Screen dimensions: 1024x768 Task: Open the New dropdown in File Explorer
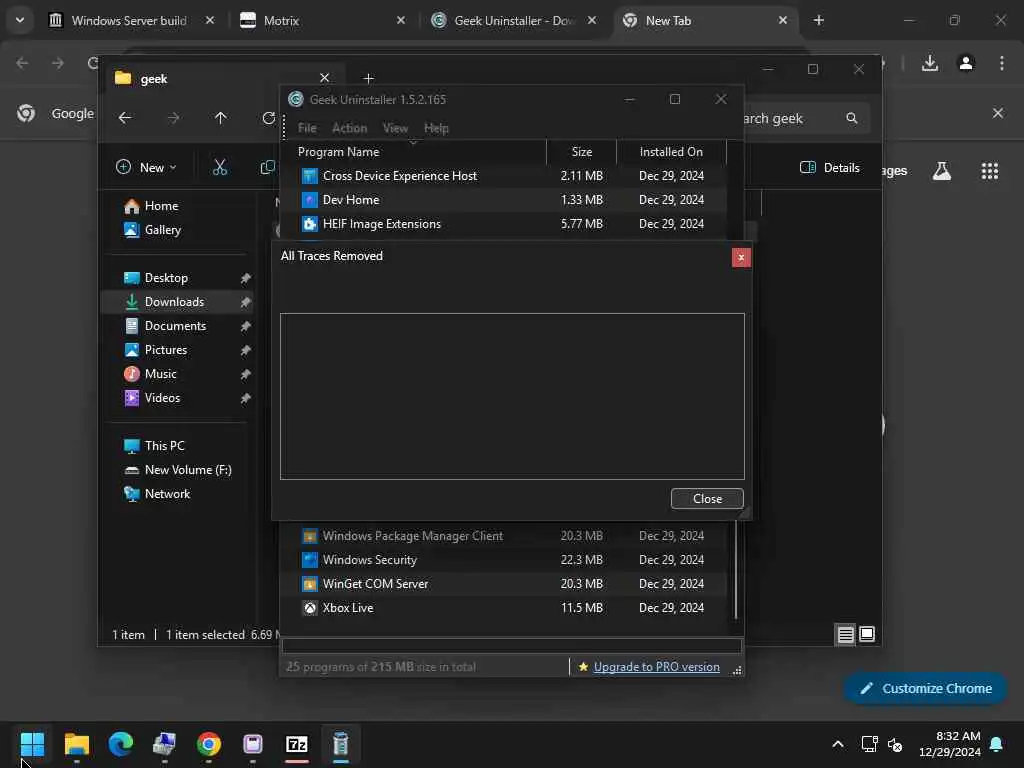point(146,168)
